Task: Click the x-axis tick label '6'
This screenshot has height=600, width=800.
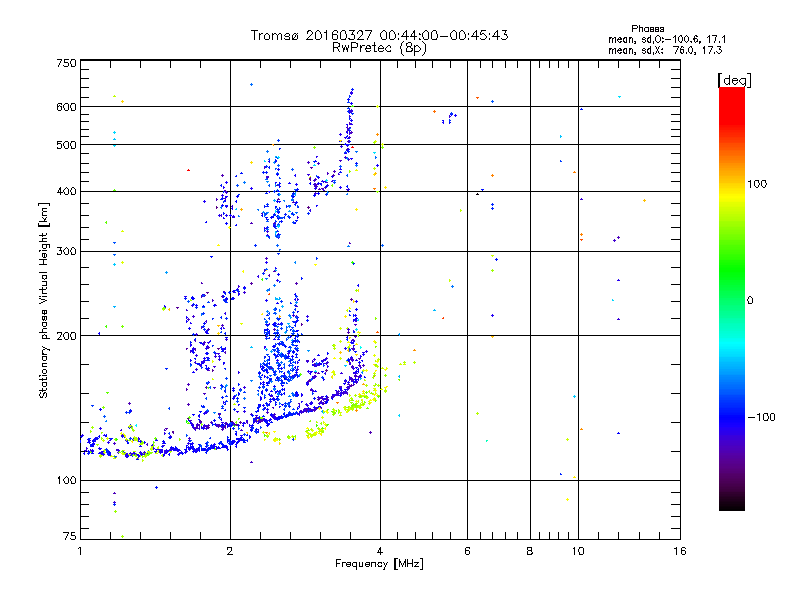Action: [467, 551]
